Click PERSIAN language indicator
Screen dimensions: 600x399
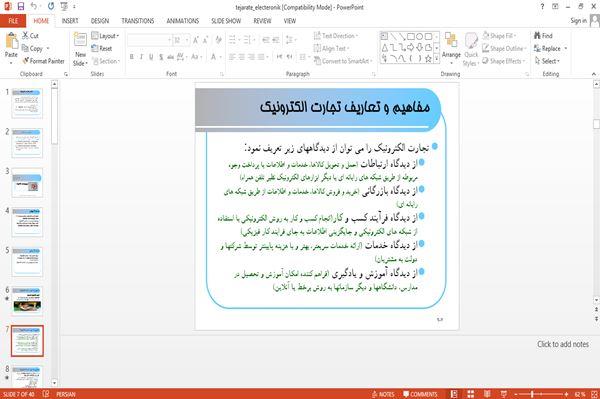66,394
